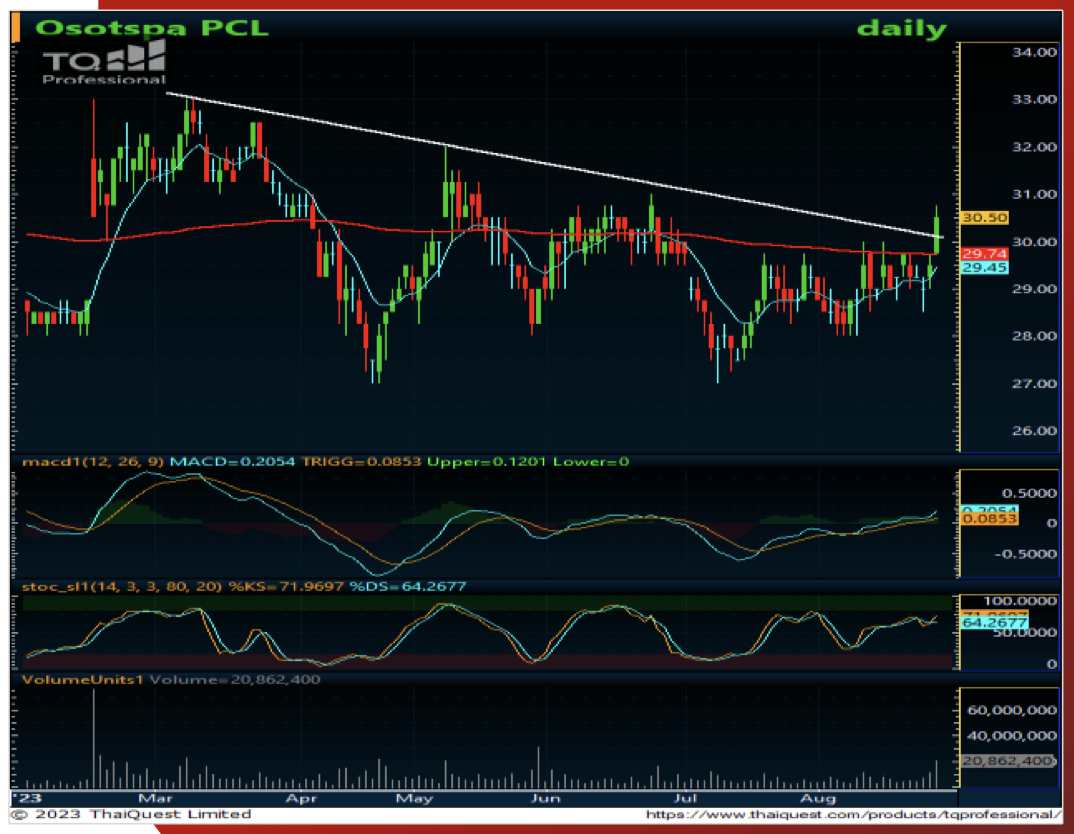Click the 26.00 price axis label
The height and width of the screenshot is (834, 1074).
coord(1034,431)
